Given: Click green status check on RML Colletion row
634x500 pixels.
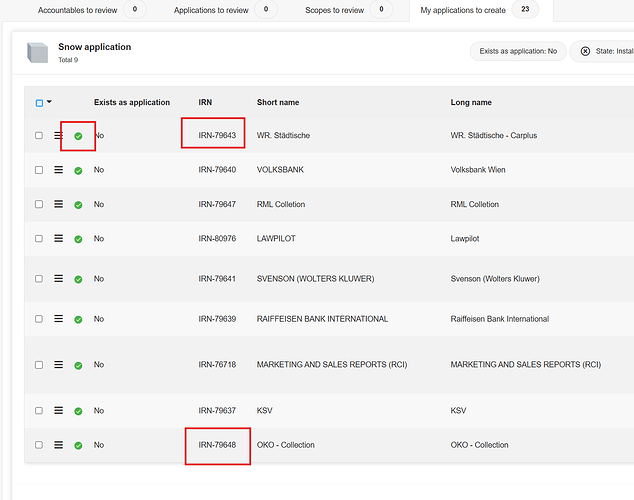Looking at the screenshot, I should [78, 205].
